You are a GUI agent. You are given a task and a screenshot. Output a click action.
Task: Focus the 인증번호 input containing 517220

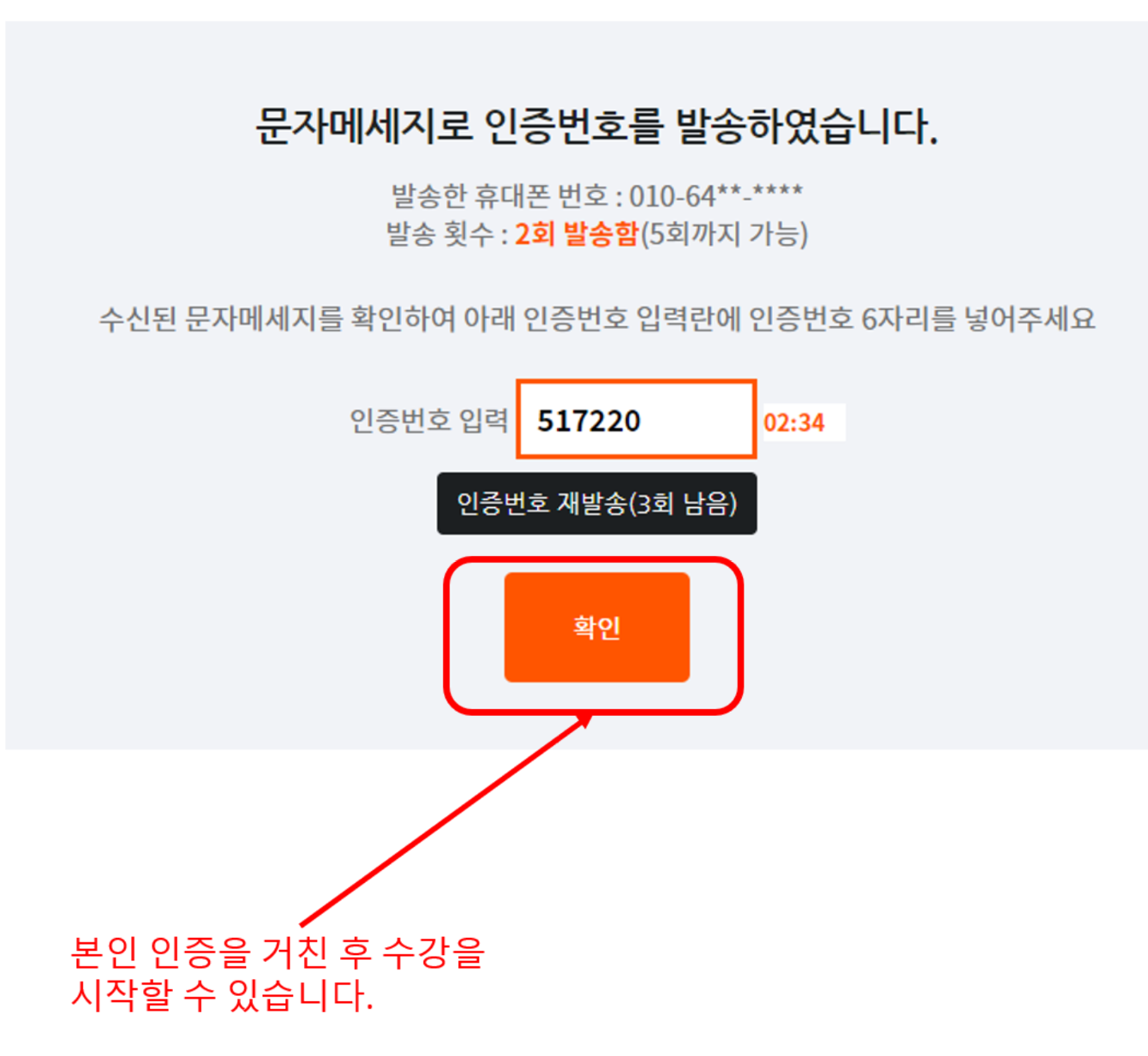(636, 420)
